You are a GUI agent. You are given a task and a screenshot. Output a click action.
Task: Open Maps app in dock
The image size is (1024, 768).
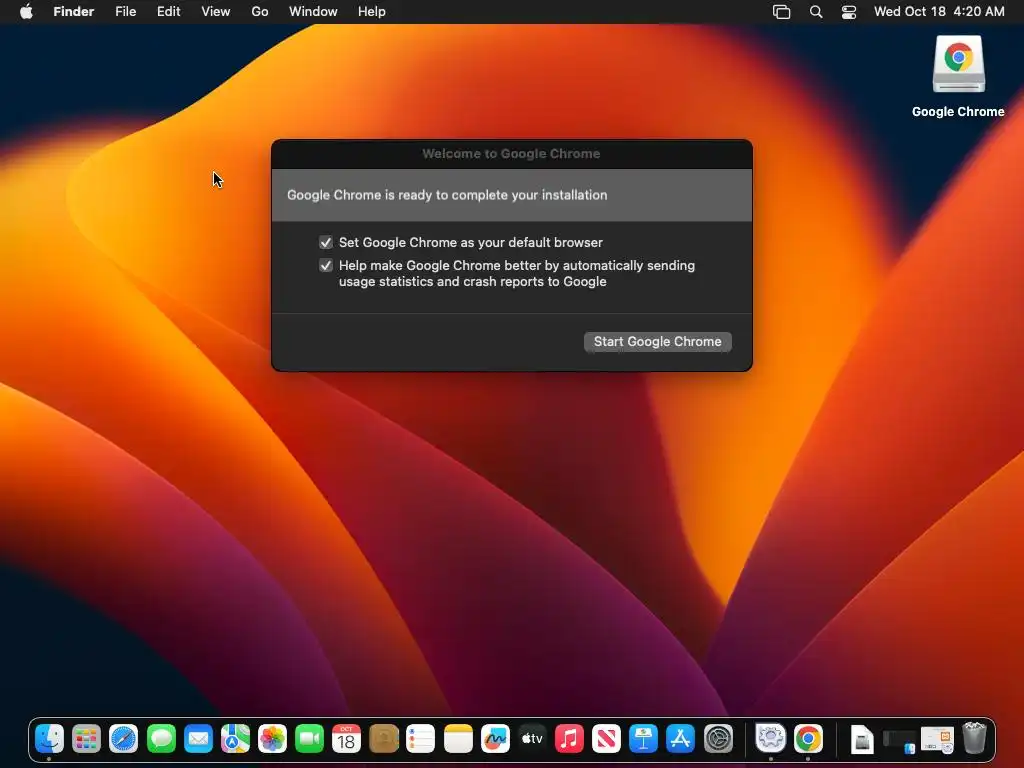pos(235,739)
